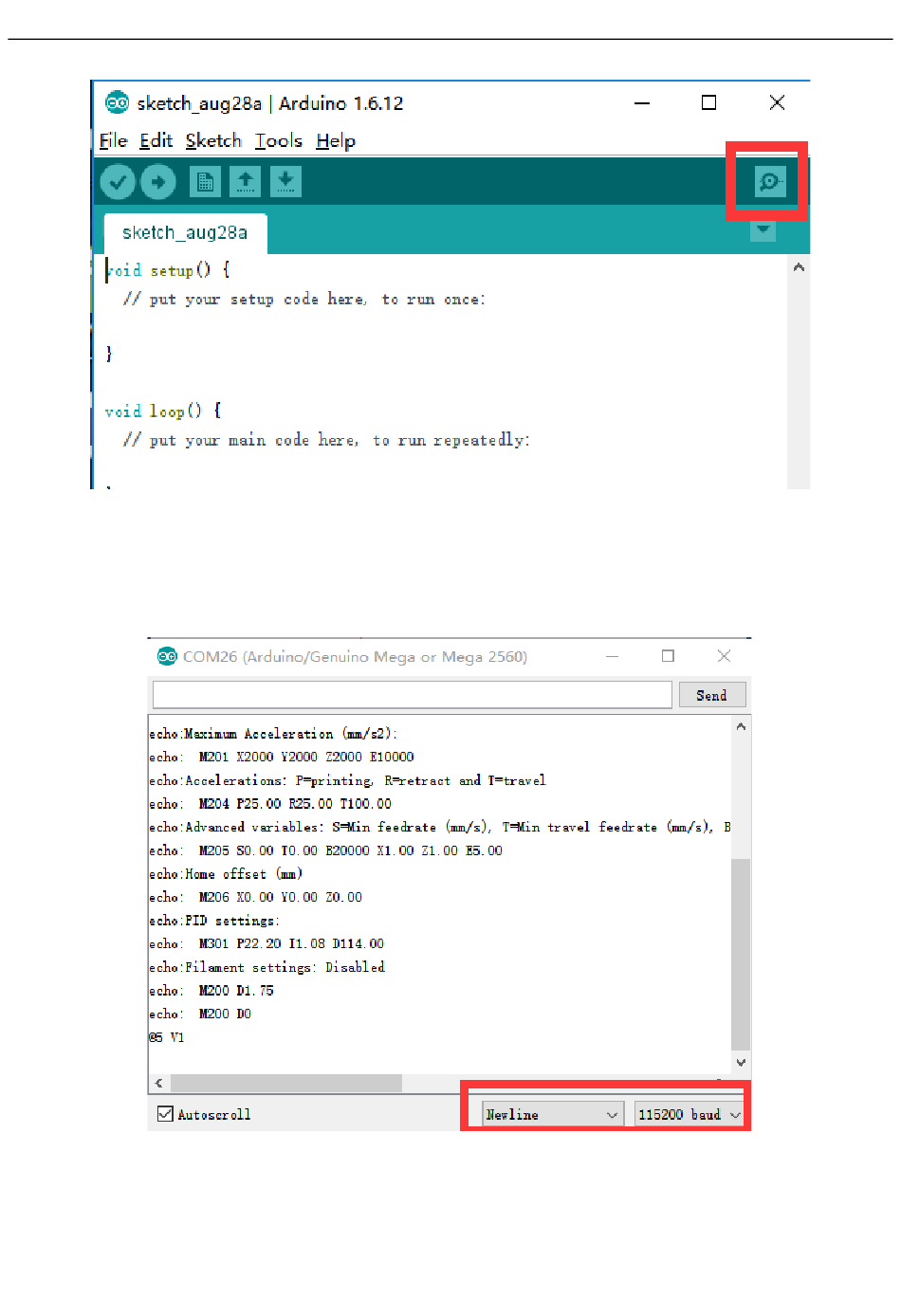Select the sketch_aug28a tab
901x1316 pixels.
(x=185, y=233)
